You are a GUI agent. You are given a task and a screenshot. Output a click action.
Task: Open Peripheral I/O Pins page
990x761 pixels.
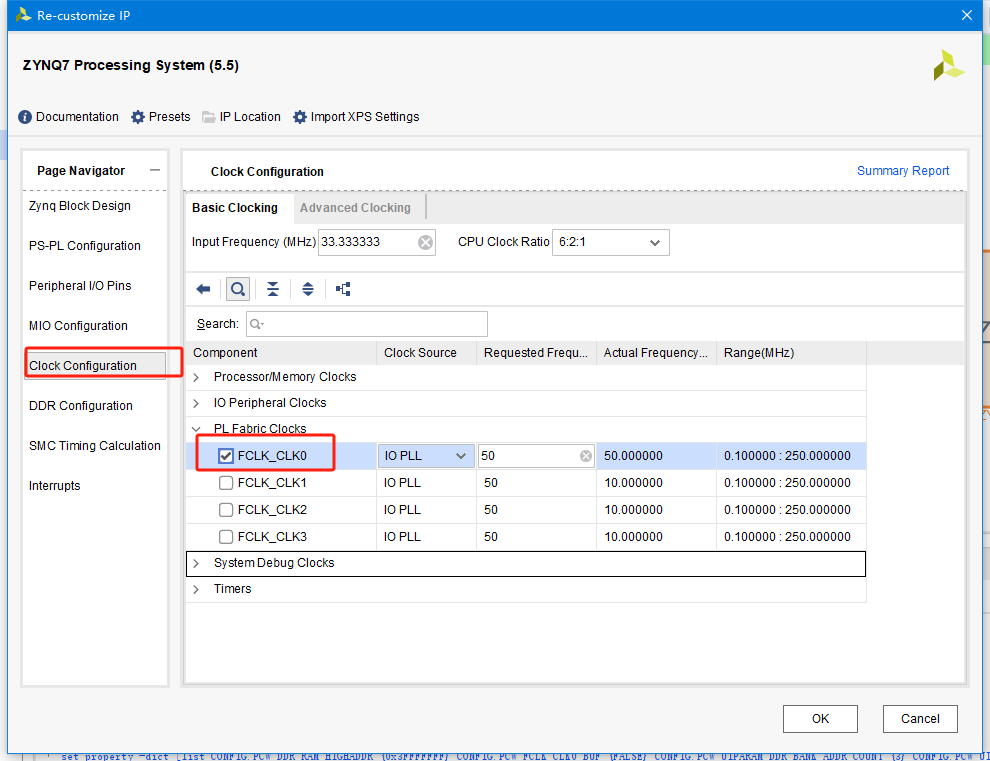(80, 285)
